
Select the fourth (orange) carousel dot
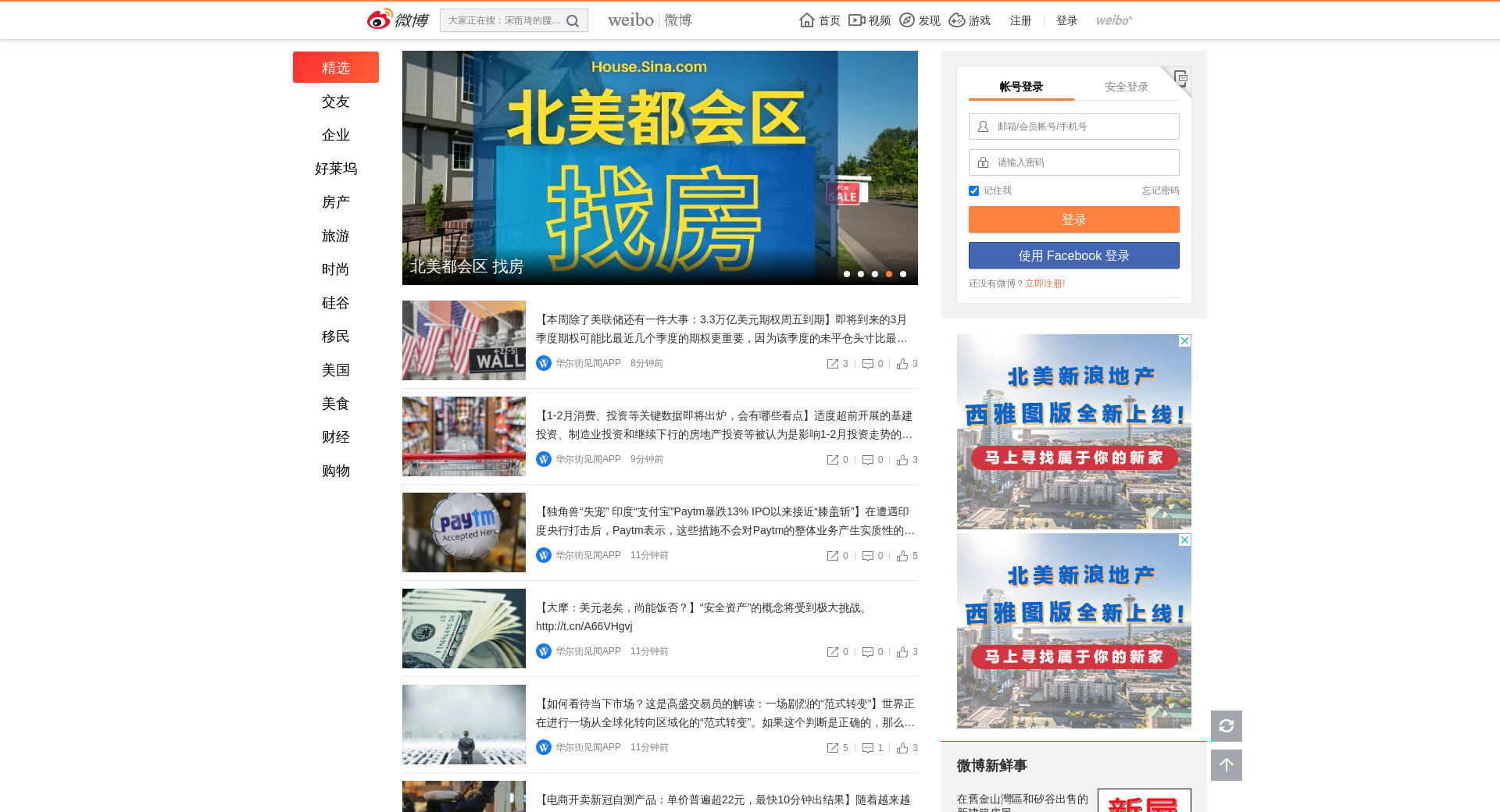pos(889,274)
